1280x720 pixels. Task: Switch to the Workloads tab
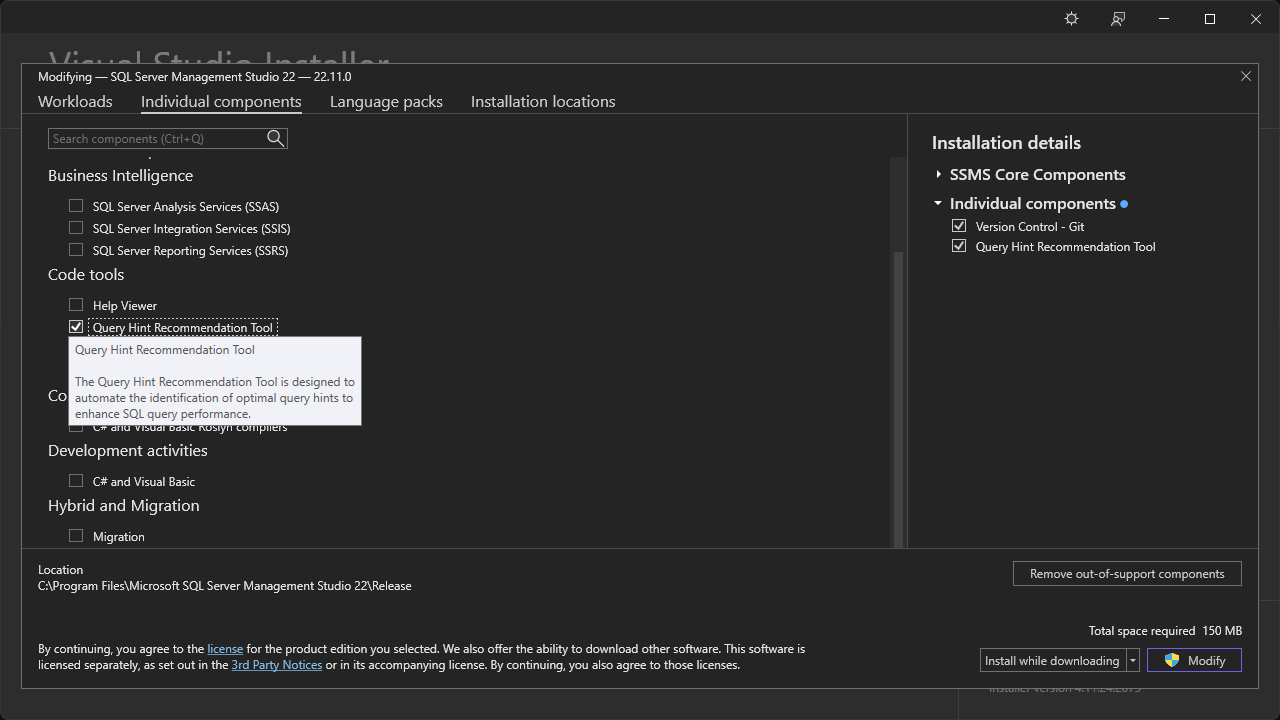pyautogui.click(x=75, y=101)
